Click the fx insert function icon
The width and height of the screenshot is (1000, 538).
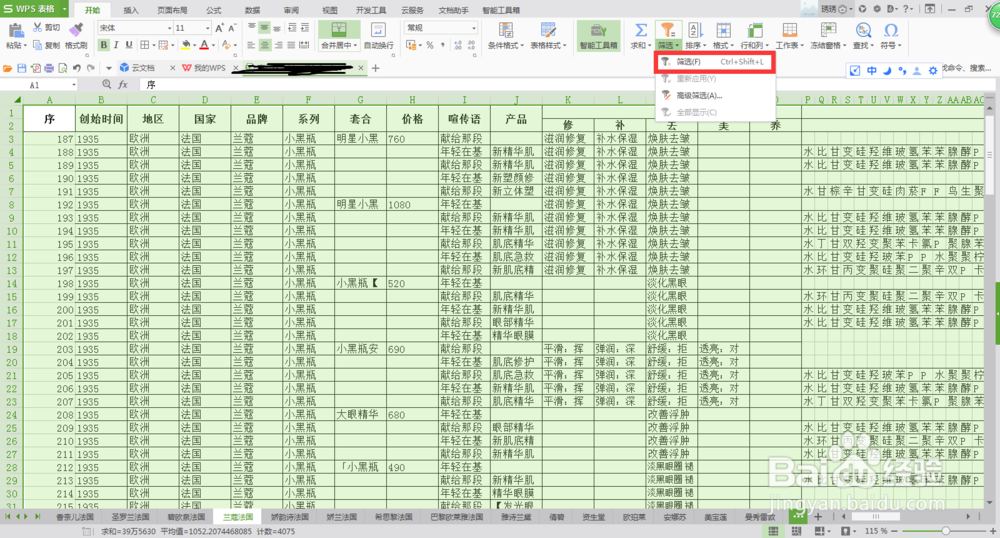pyautogui.click(x=123, y=84)
